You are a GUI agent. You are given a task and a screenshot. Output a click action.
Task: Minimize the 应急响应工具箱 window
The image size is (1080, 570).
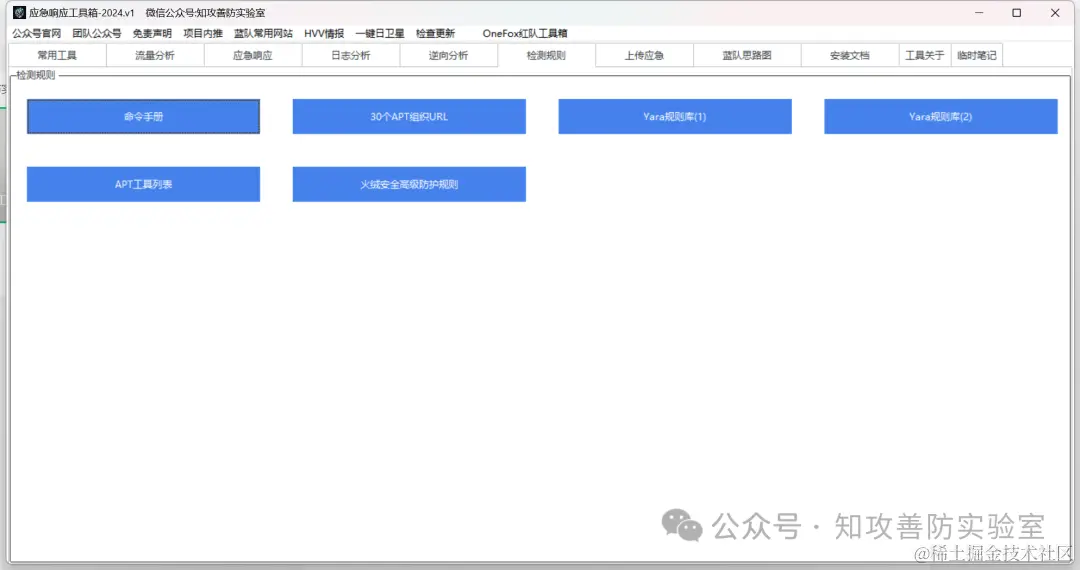[x=979, y=12]
